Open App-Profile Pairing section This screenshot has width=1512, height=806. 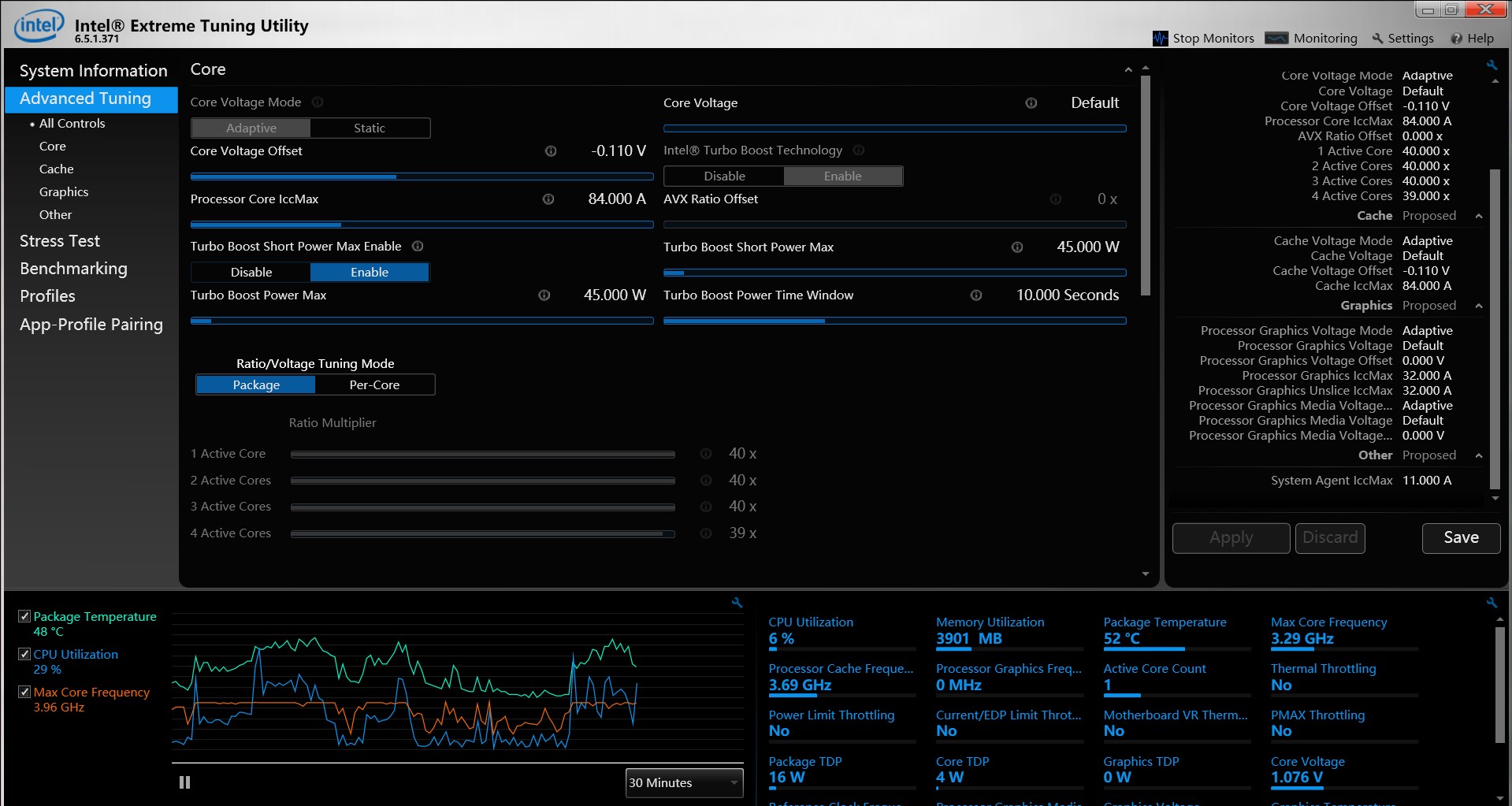(x=91, y=325)
